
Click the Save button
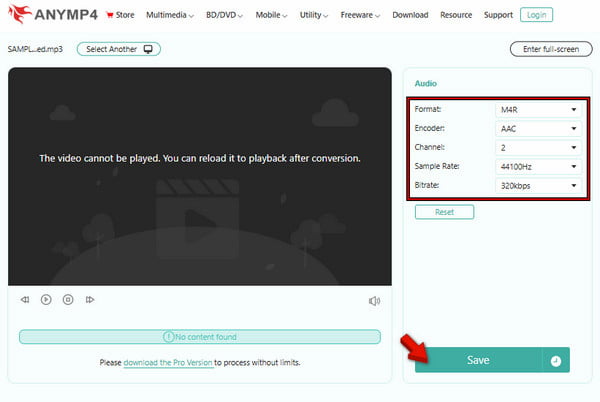pos(478,360)
